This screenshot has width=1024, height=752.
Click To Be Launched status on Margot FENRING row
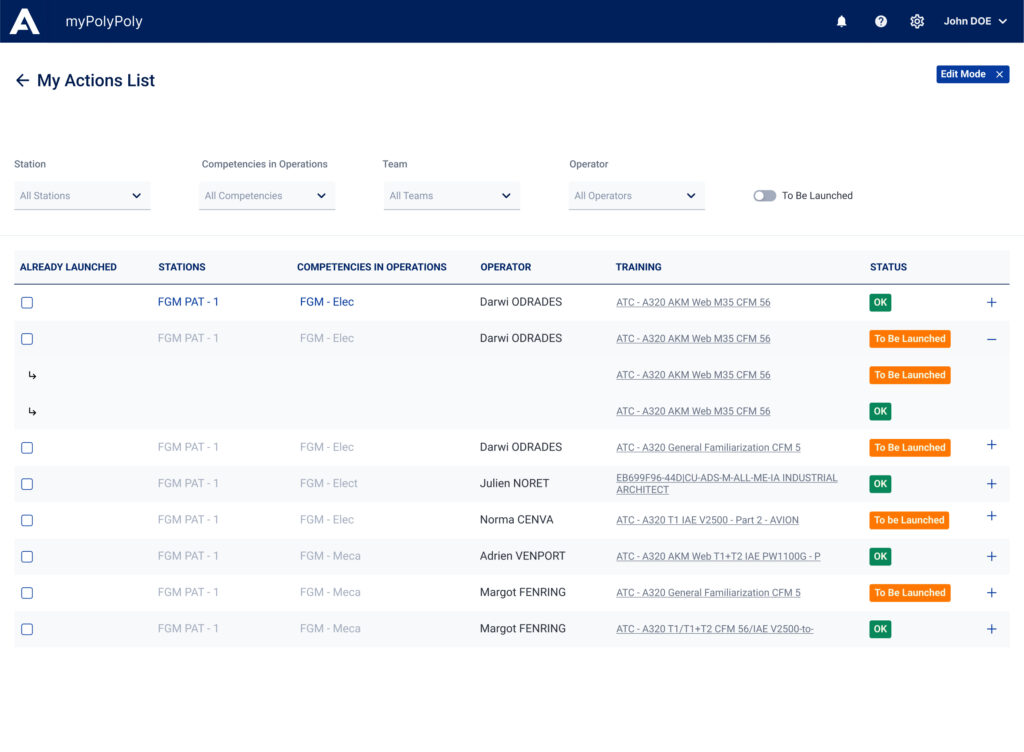[x=909, y=593]
